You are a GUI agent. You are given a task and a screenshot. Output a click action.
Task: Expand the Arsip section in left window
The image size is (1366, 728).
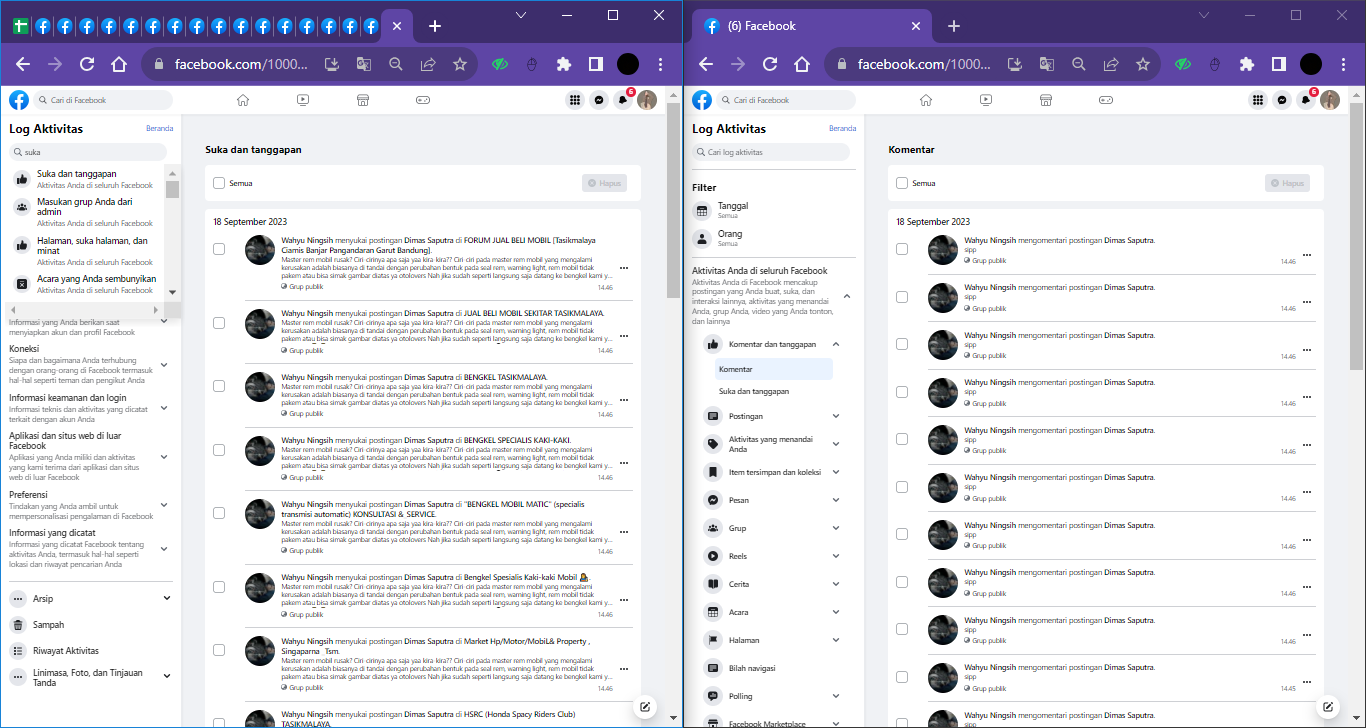pyautogui.click(x=167, y=599)
